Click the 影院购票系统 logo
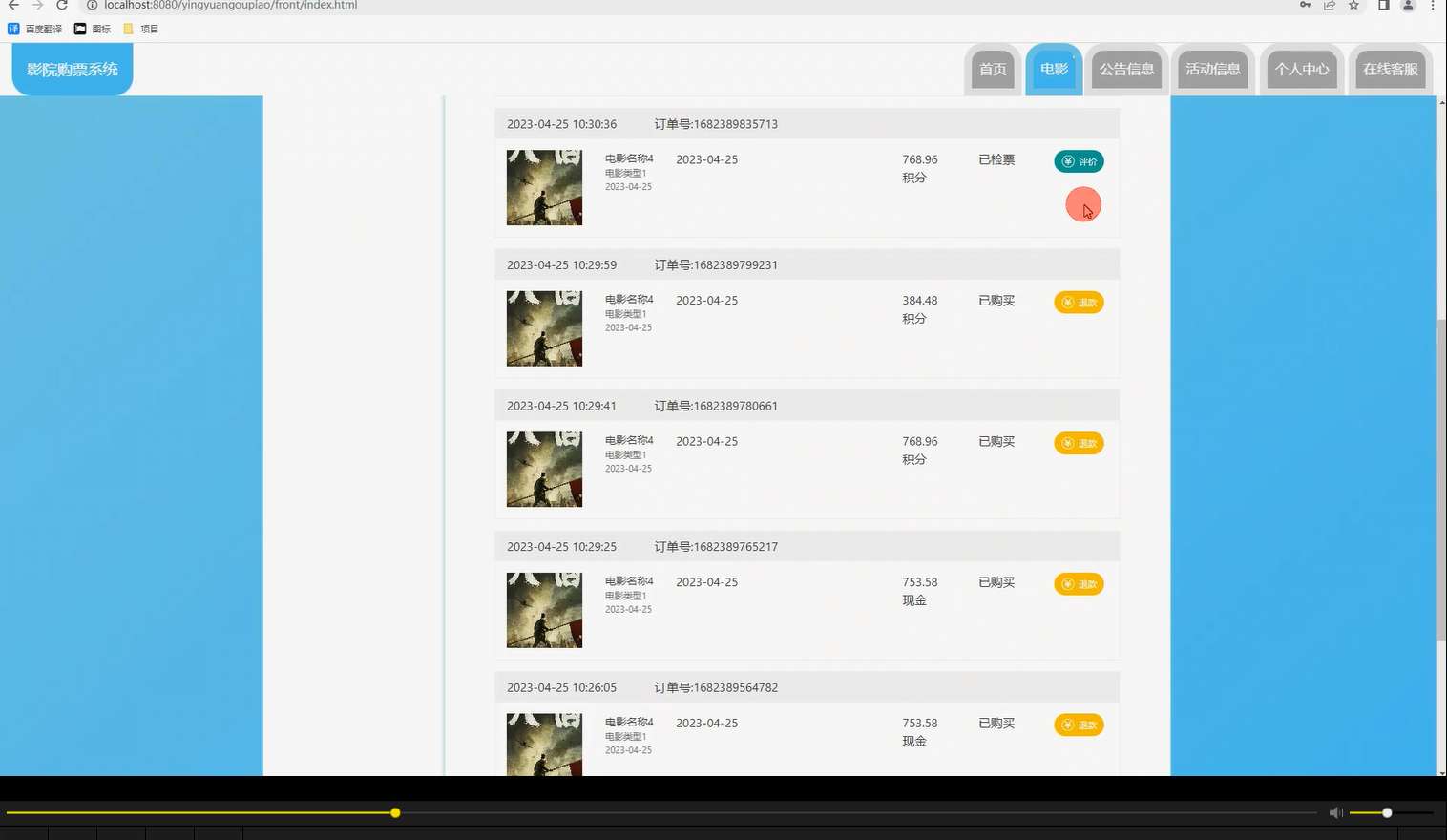This screenshot has width=1447, height=840. click(73, 69)
